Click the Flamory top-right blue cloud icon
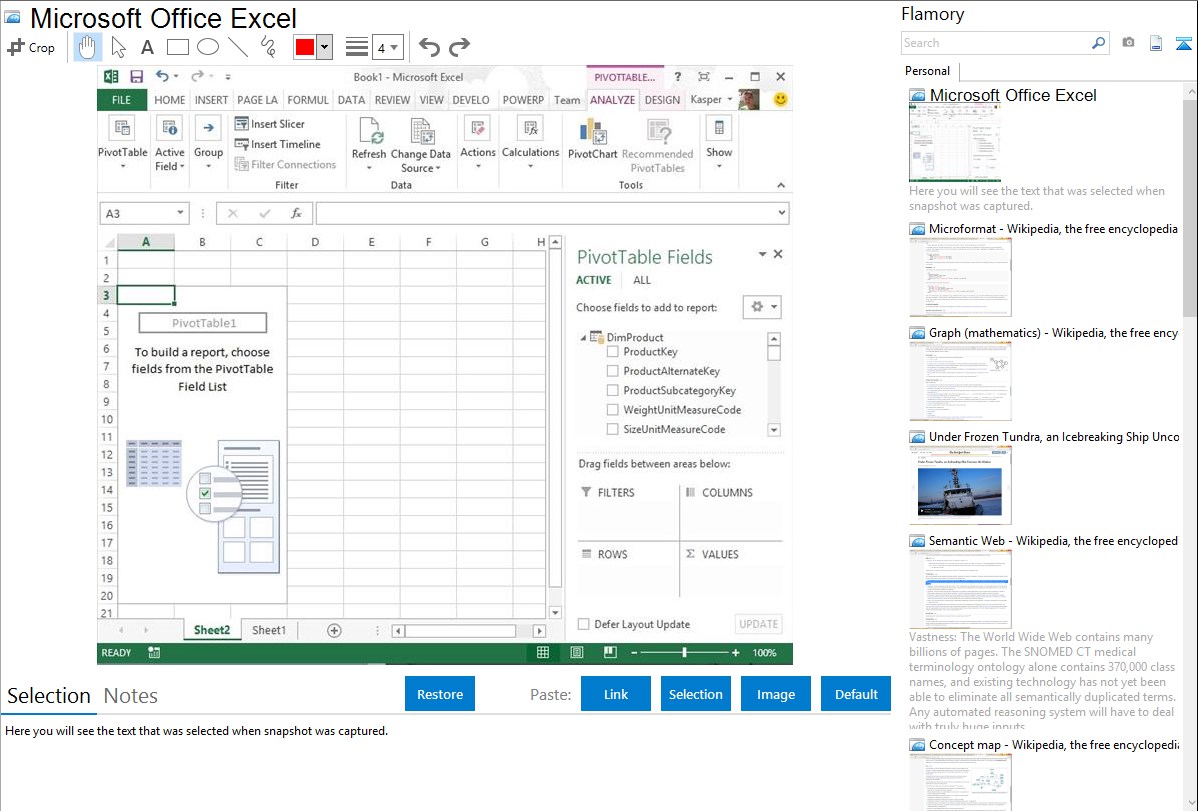Screen dimensions: 1198x811 (1183, 43)
